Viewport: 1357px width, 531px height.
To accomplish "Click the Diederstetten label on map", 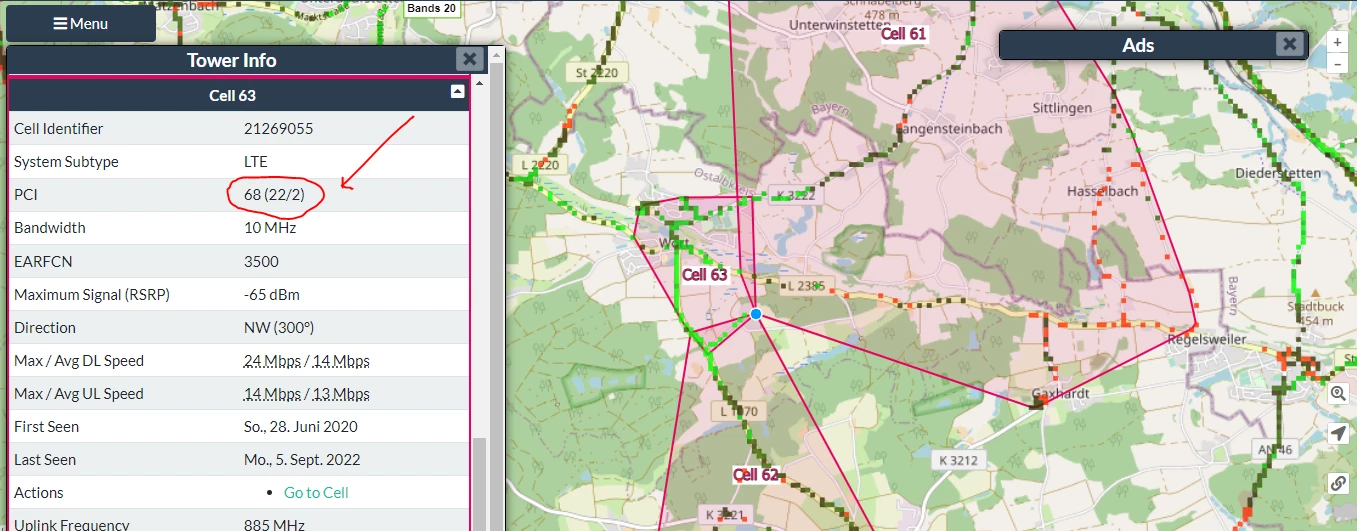I will click(1276, 173).
